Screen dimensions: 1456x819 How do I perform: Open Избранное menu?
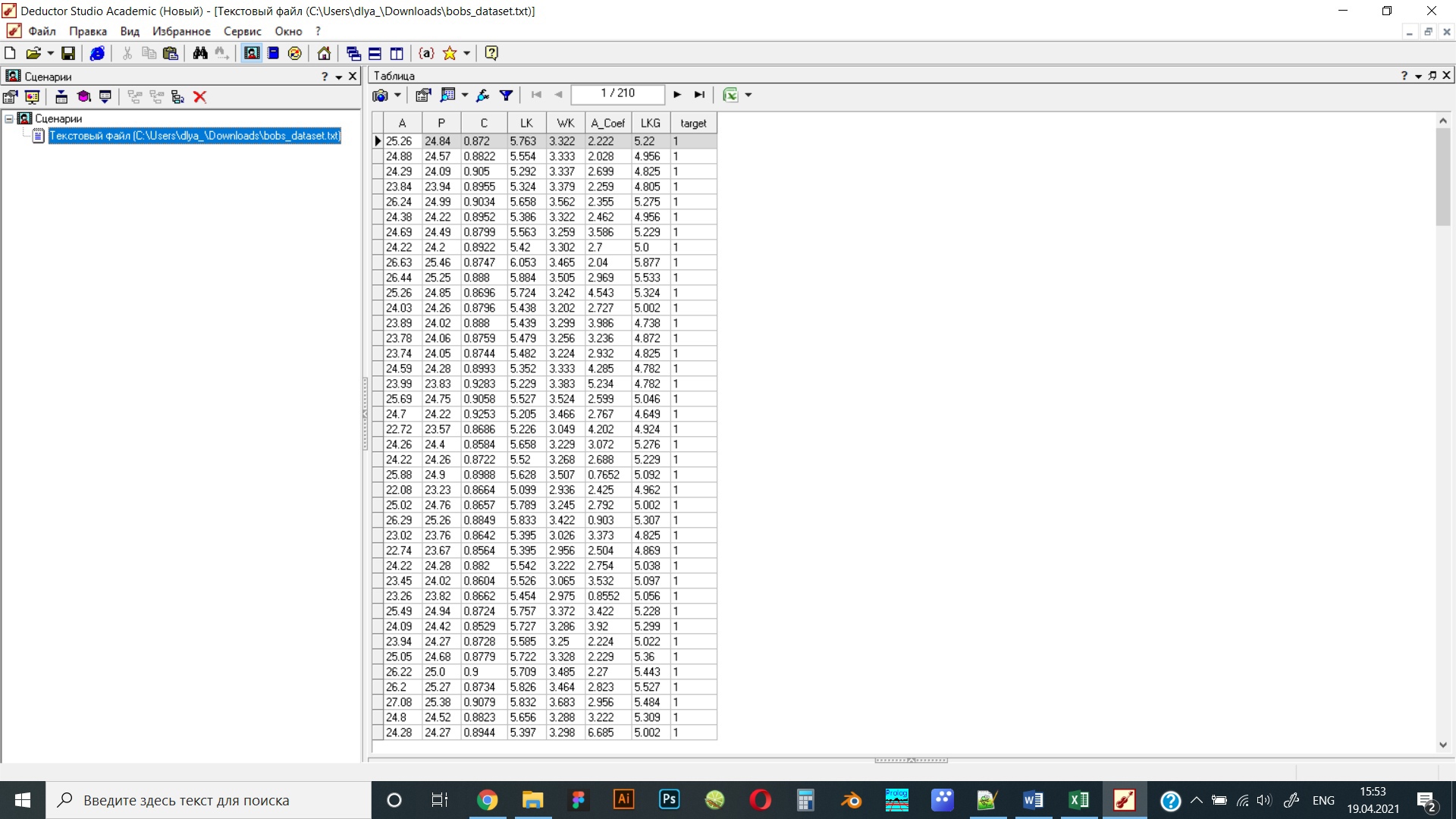pos(181,31)
